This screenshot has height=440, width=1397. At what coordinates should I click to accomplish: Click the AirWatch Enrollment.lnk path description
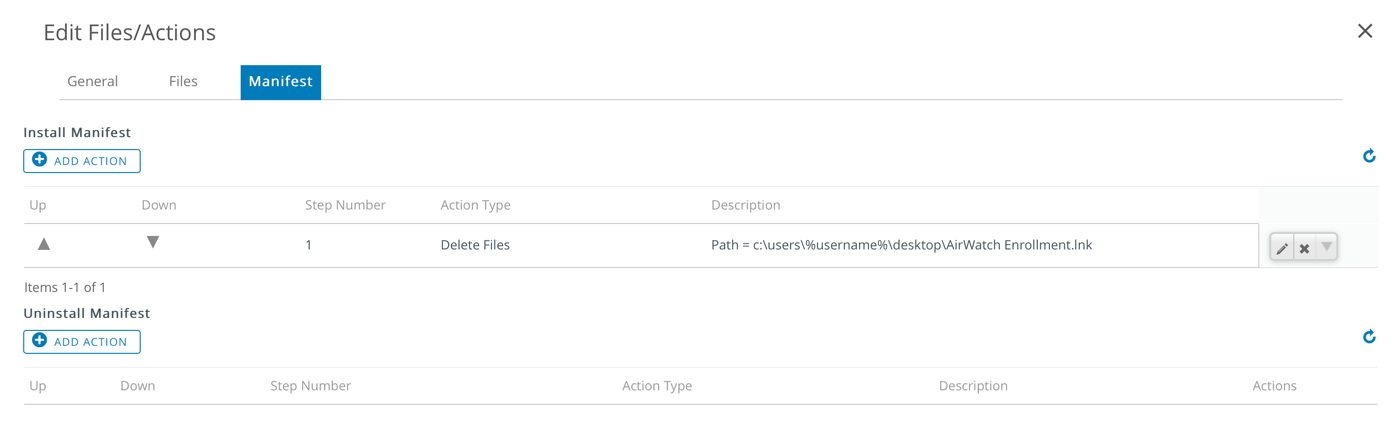tap(901, 245)
